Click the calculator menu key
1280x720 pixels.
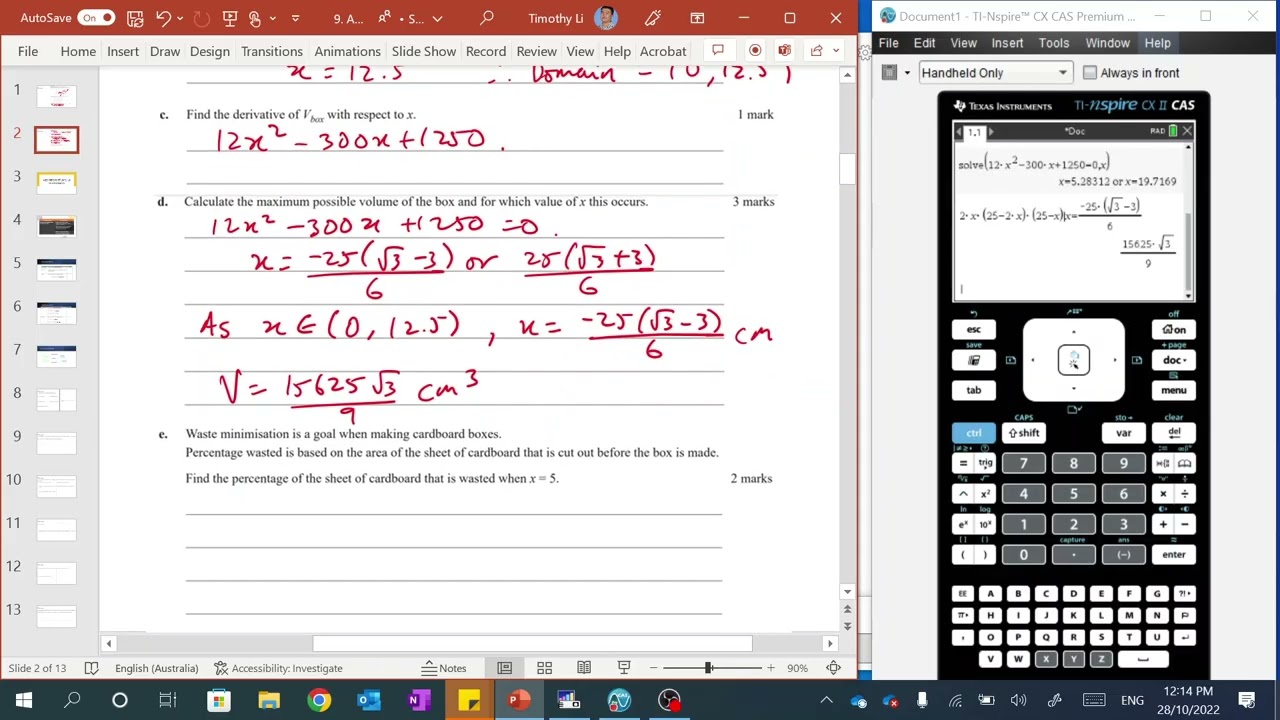coord(1174,390)
